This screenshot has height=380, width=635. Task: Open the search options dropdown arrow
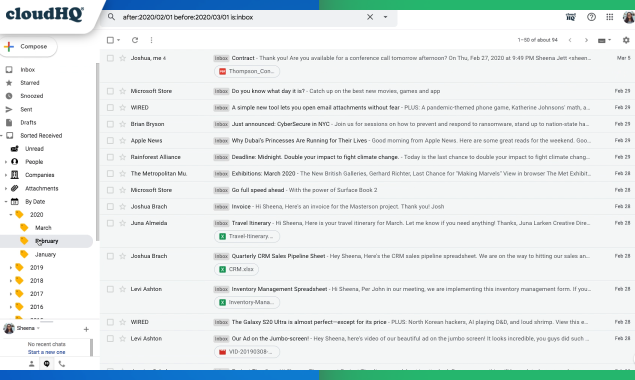pyautogui.click(x=385, y=17)
